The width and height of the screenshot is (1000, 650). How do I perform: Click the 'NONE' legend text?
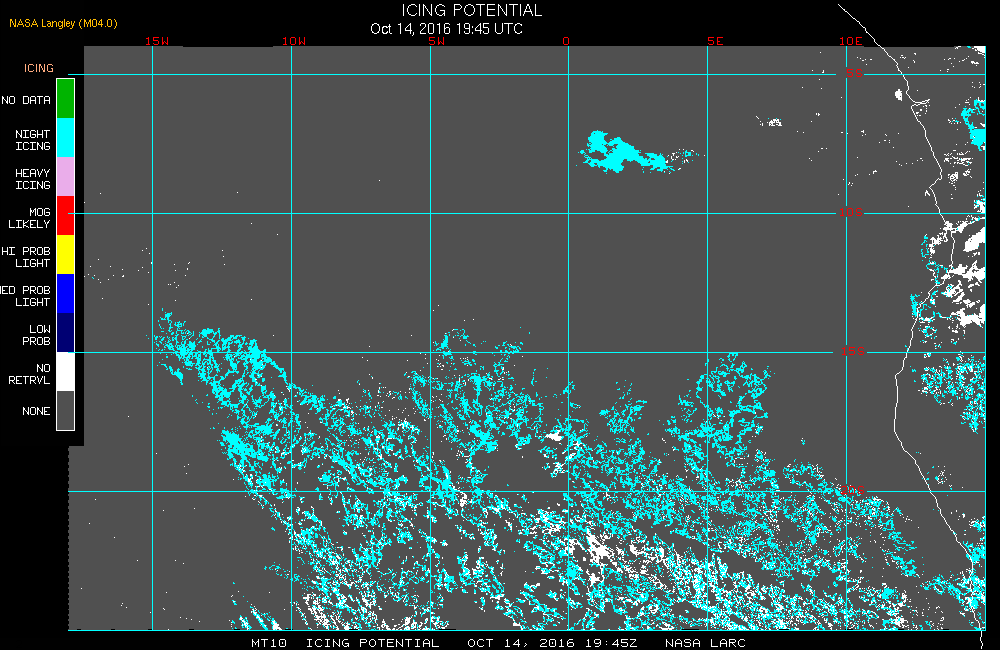[x=36, y=411]
